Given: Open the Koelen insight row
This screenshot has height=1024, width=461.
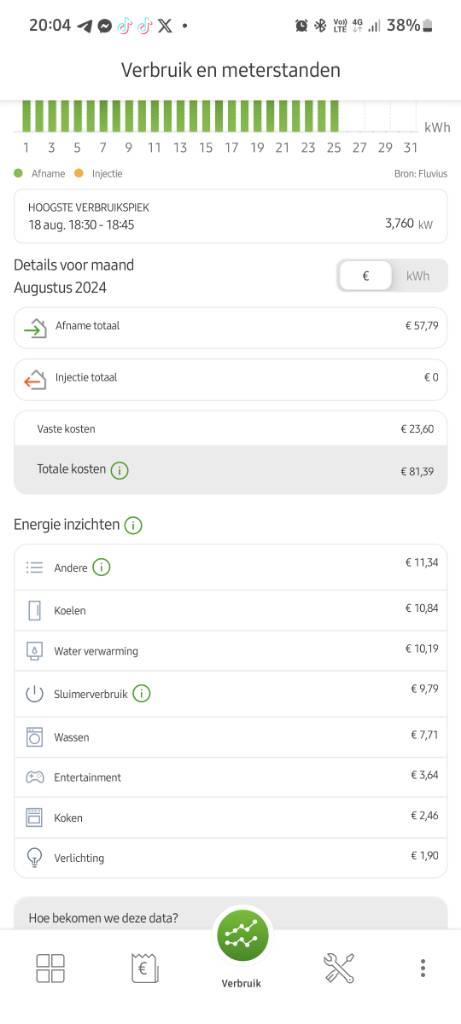Looking at the screenshot, I should click(x=230, y=611).
